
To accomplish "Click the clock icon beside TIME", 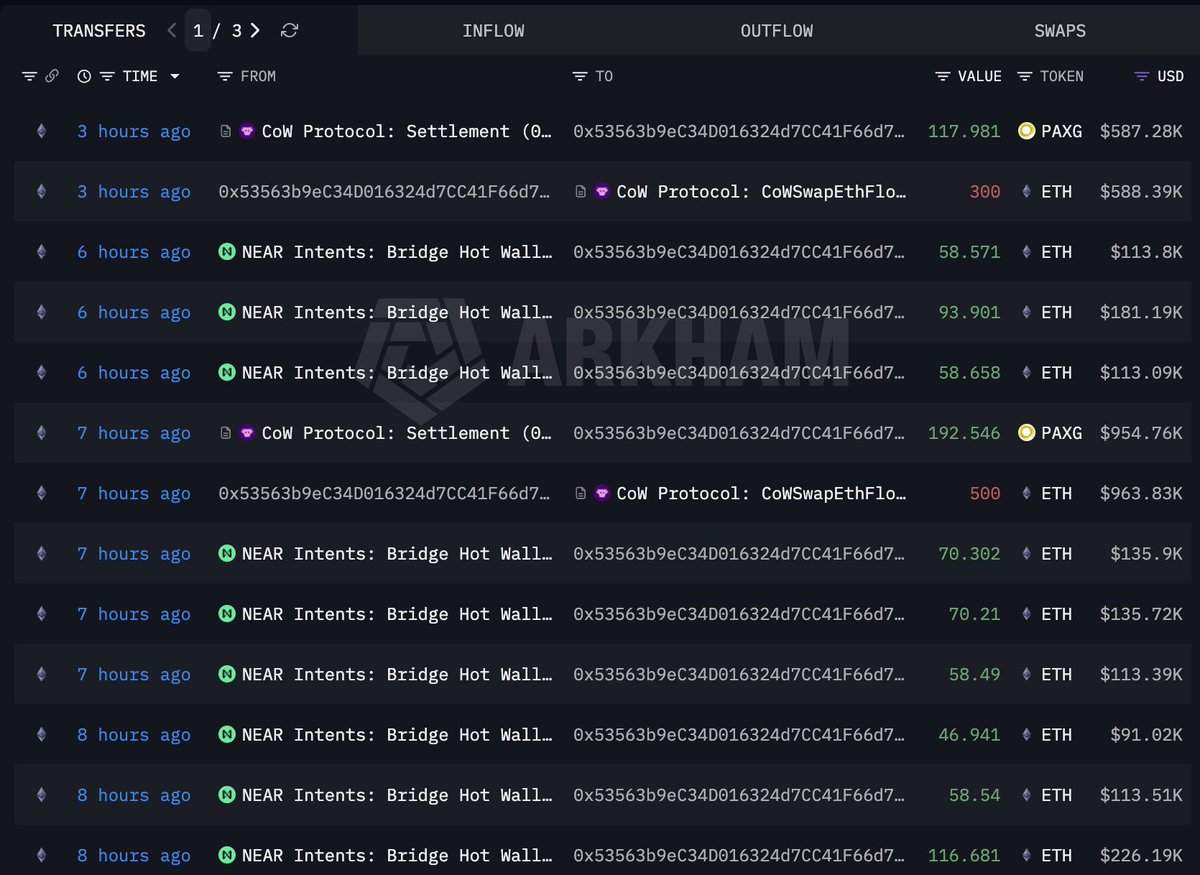I will 84,76.
